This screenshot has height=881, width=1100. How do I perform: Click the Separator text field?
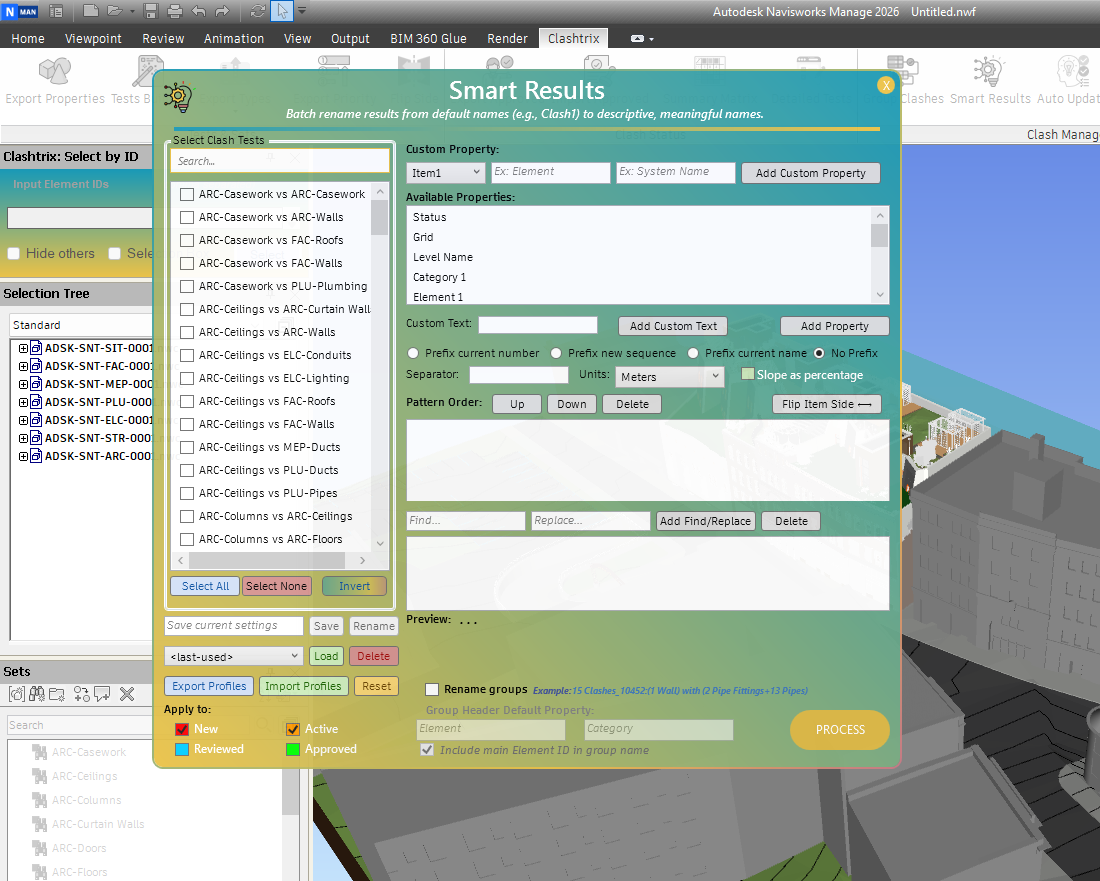point(518,375)
